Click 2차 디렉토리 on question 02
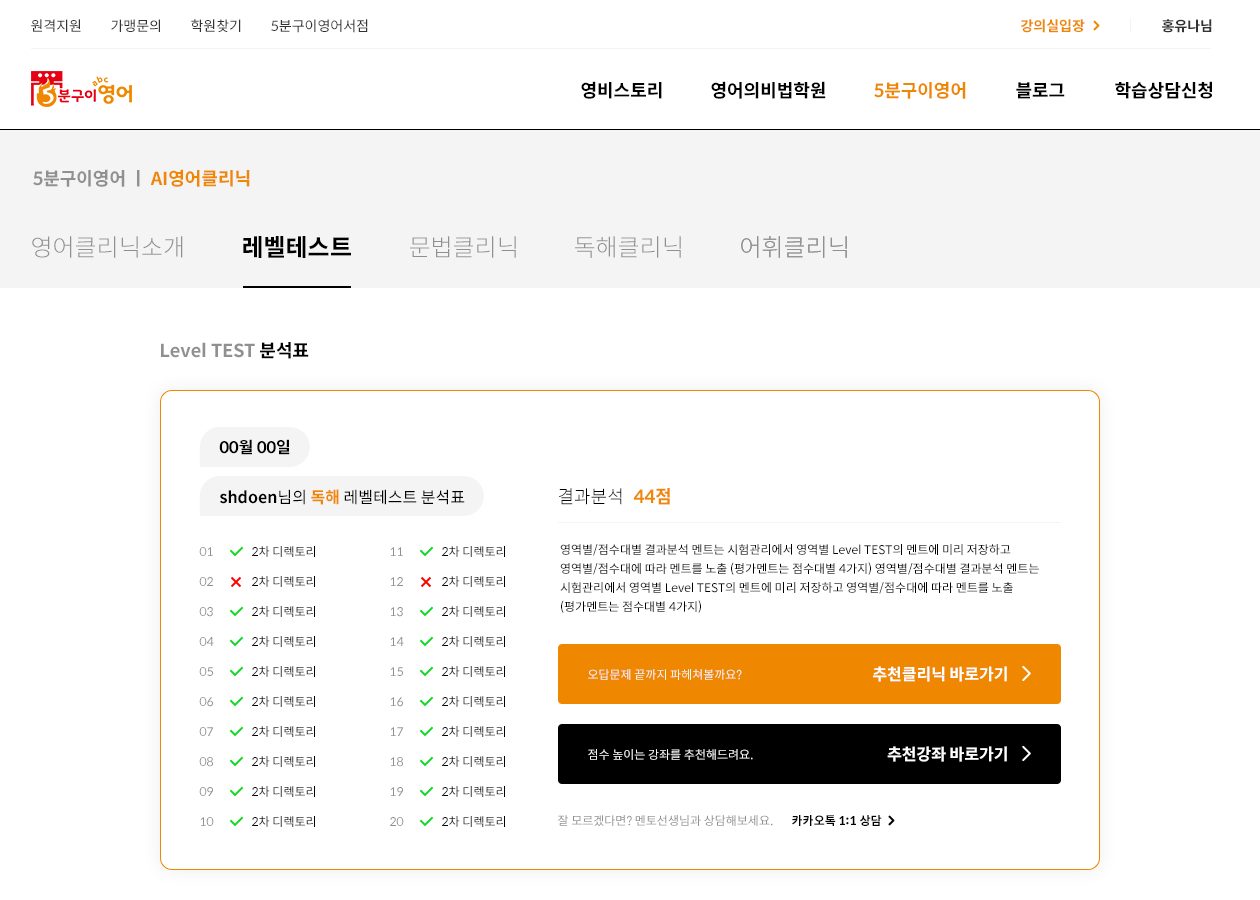Viewport: 1260px width, 900px height. tap(284, 581)
